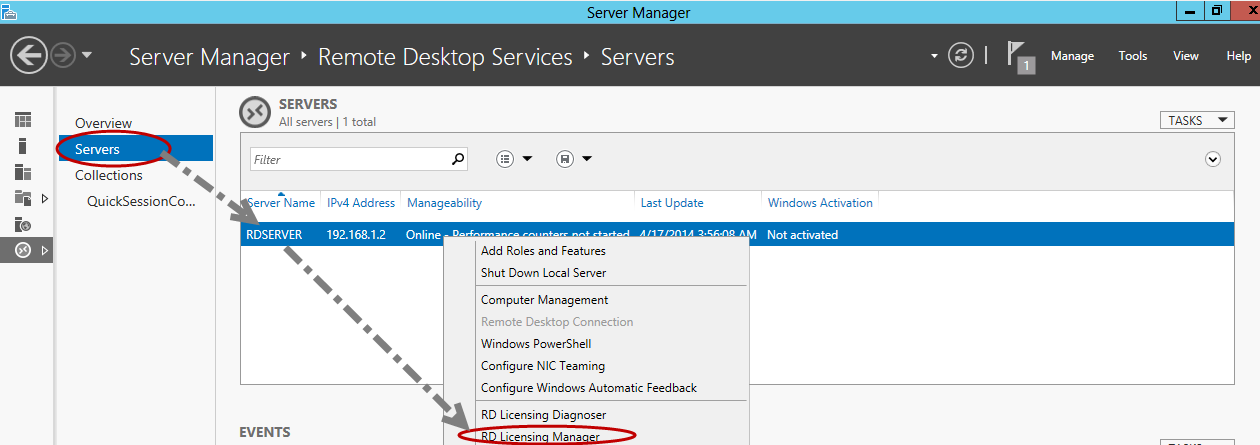Expand the servers panel chevron
The image size is (1260, 445).
point(1213,159)
